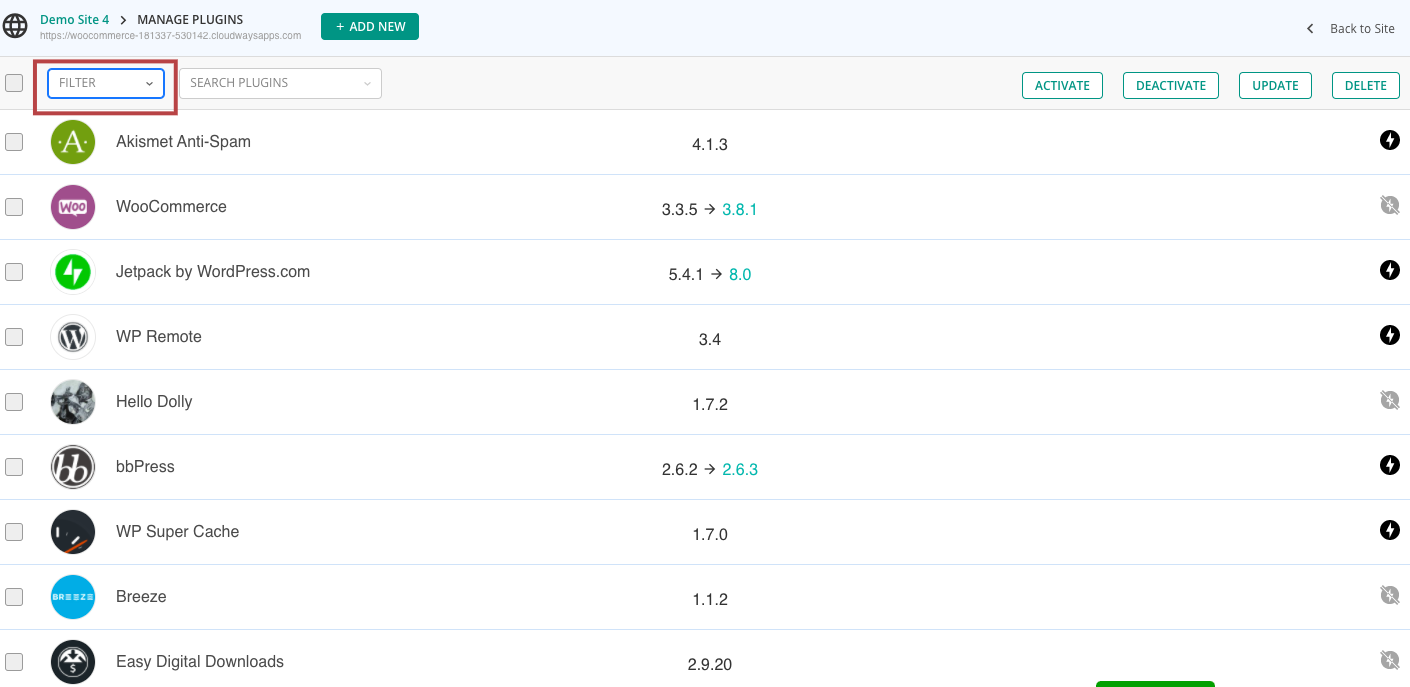Click Akismet version 4.1.3
The height and width of the screenshot is (687, 1410).
(x=710, y=145)
